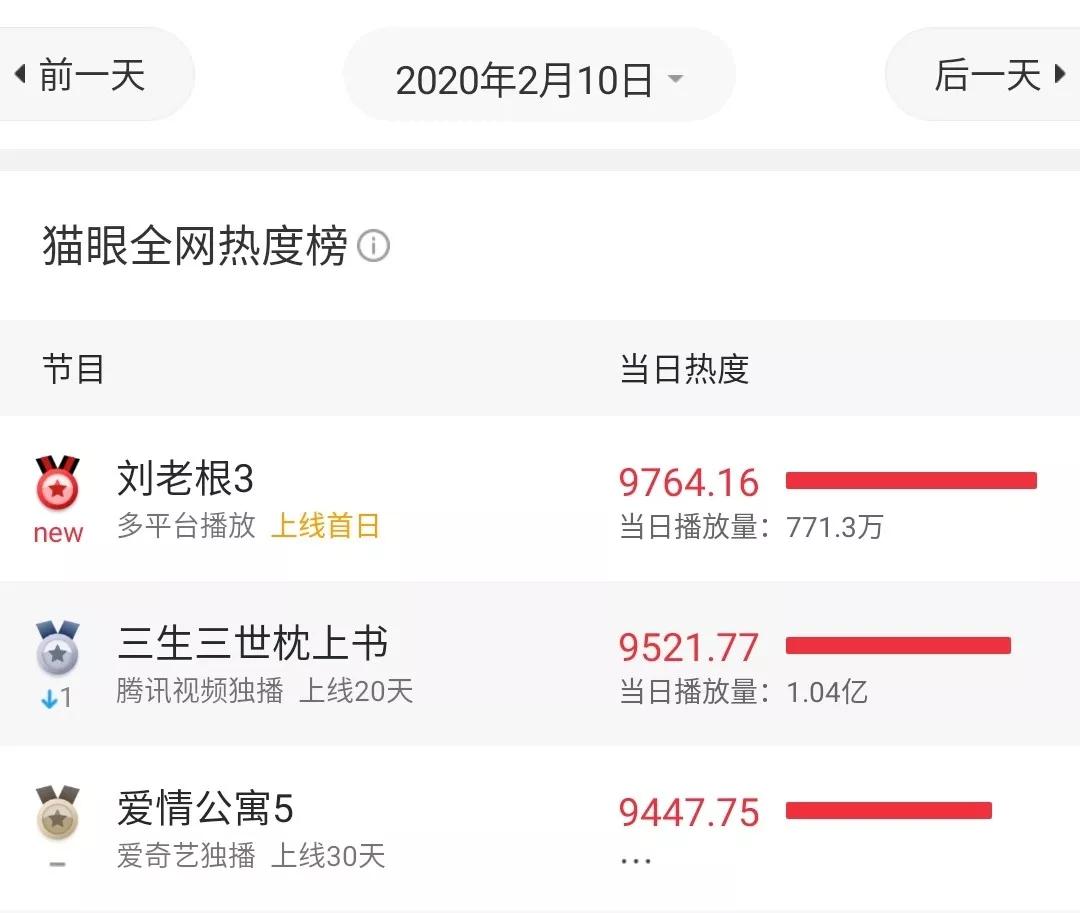Open the 刘老根3 show title
The height and width of the screenshot is (913, 1080).
pos(185,480)
